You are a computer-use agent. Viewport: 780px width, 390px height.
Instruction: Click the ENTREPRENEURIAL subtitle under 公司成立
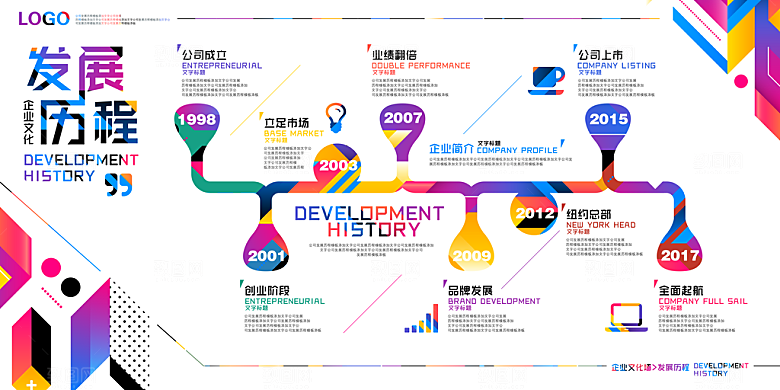coord(222,66)
